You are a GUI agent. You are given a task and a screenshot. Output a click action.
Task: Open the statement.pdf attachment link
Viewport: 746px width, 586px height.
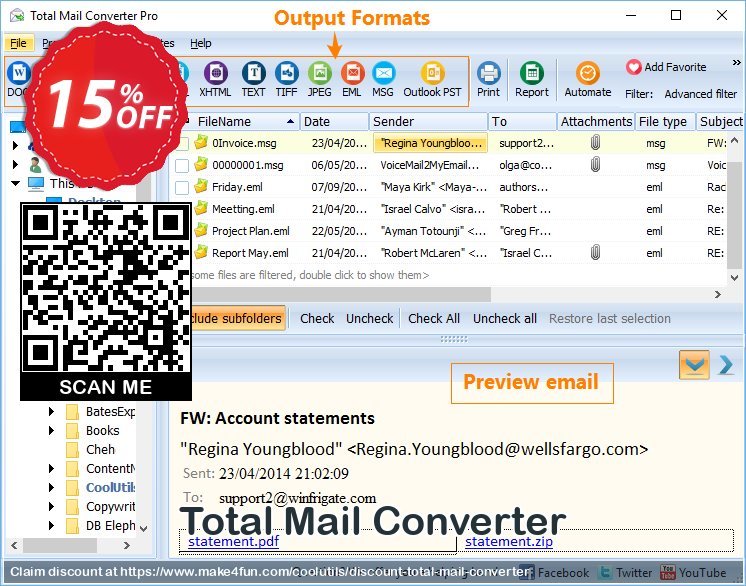[234, 541]
